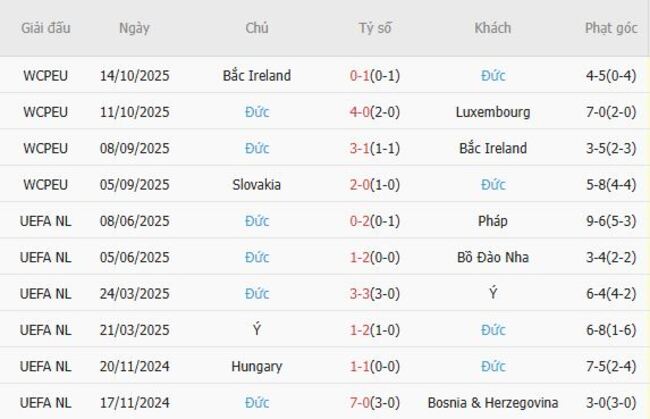This screenshot has height=419, width=650.
Task: Click the Tỷ số column header
Action: pos(375,28)
